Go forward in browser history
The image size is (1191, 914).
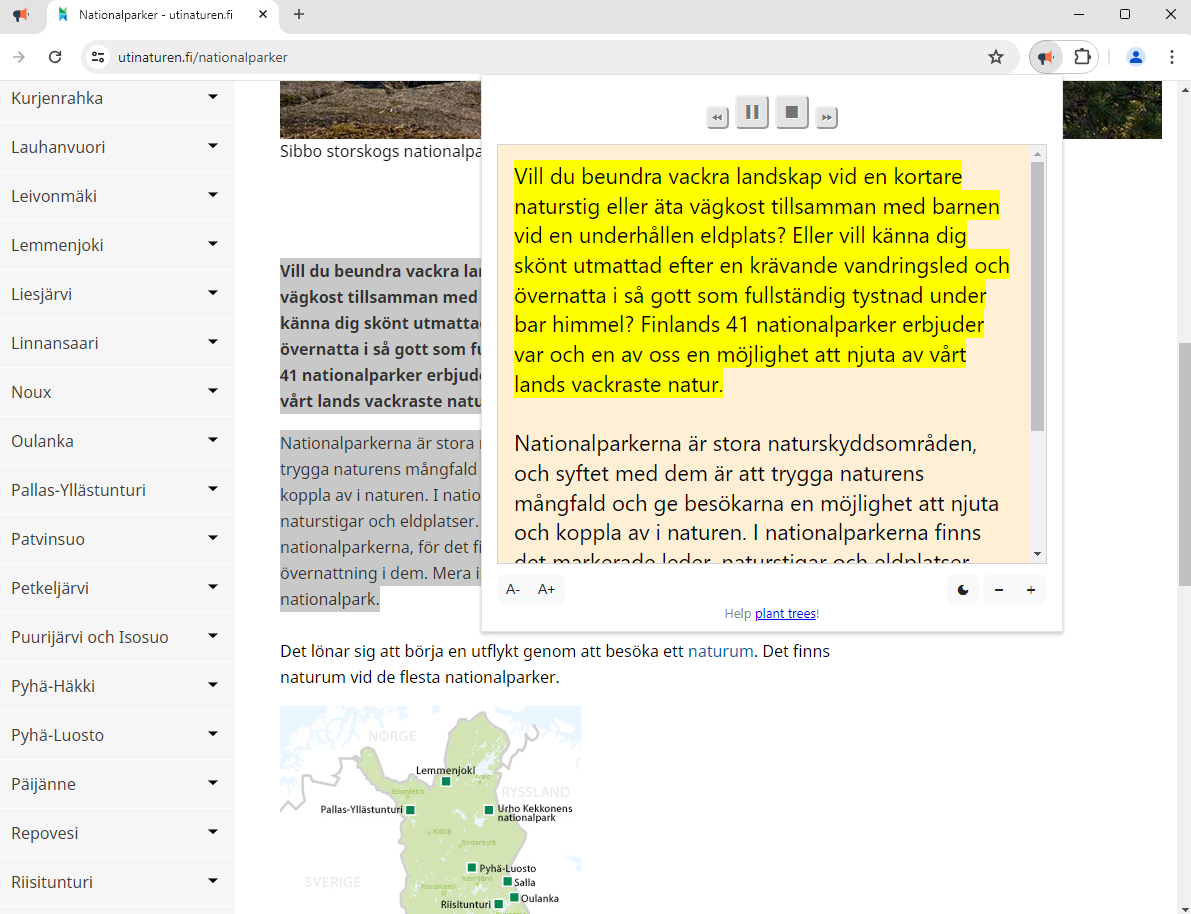[19, 57]
